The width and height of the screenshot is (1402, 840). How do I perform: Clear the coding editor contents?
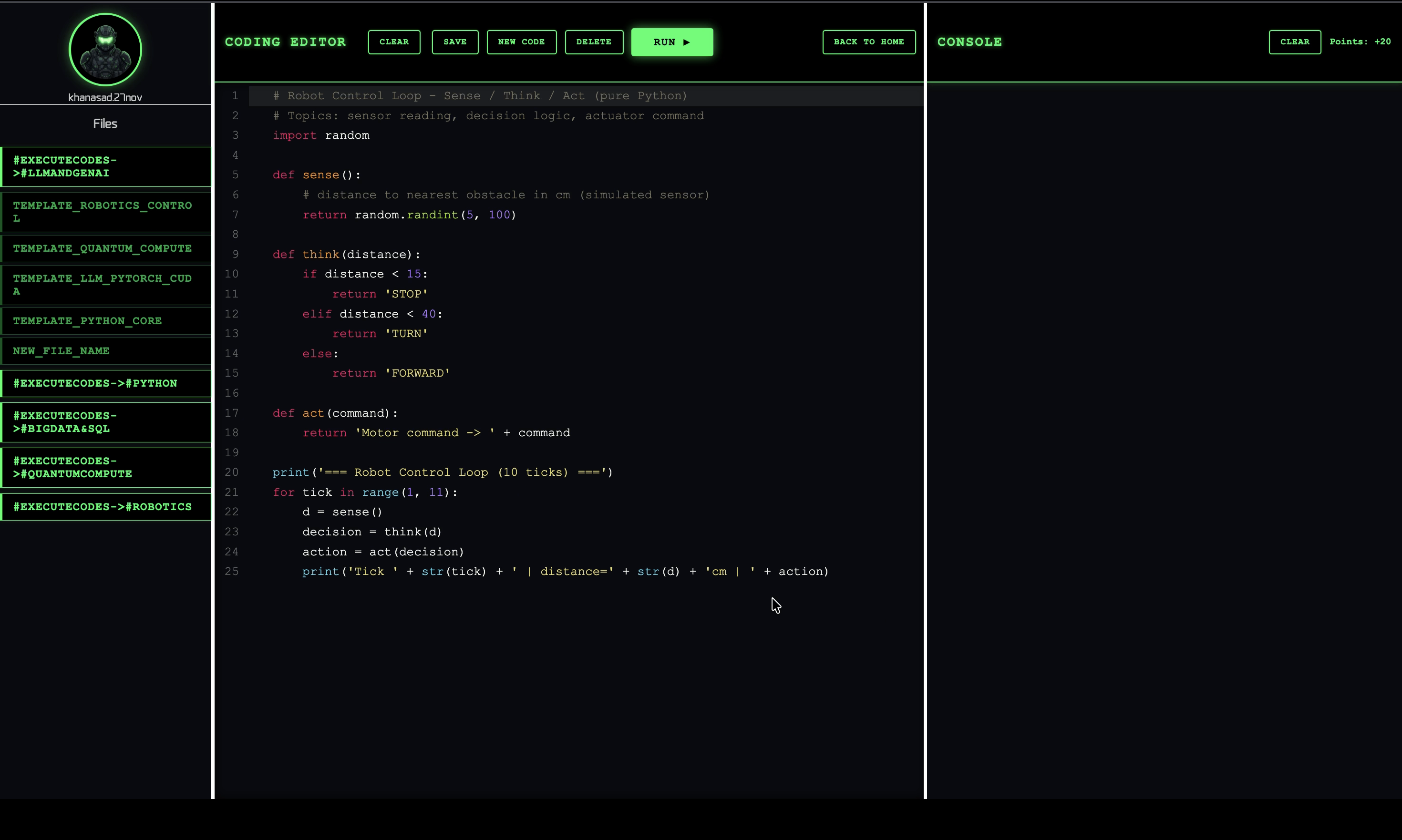click(x=394, y=42)
